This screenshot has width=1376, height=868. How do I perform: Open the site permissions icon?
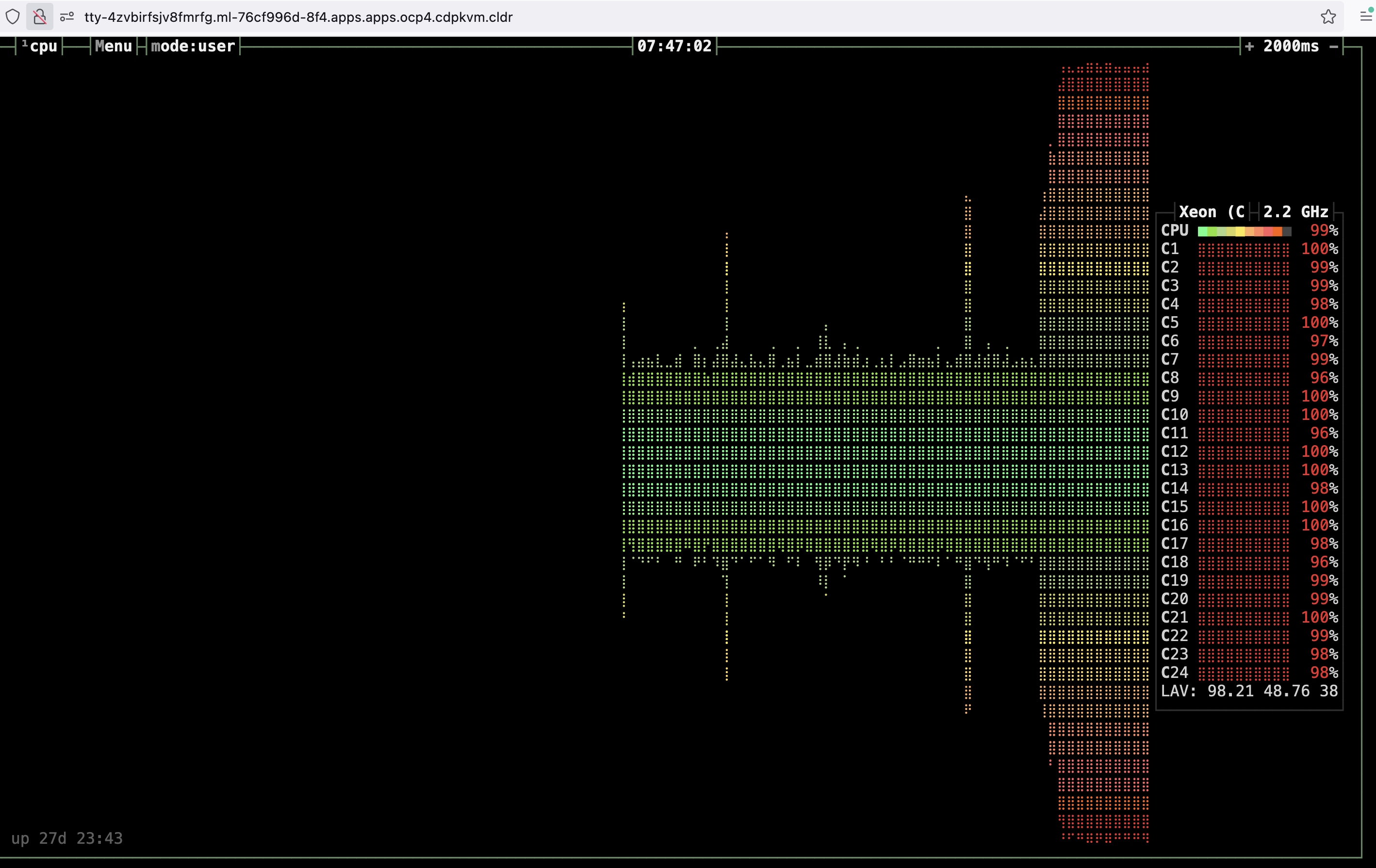tap(67, 16)
